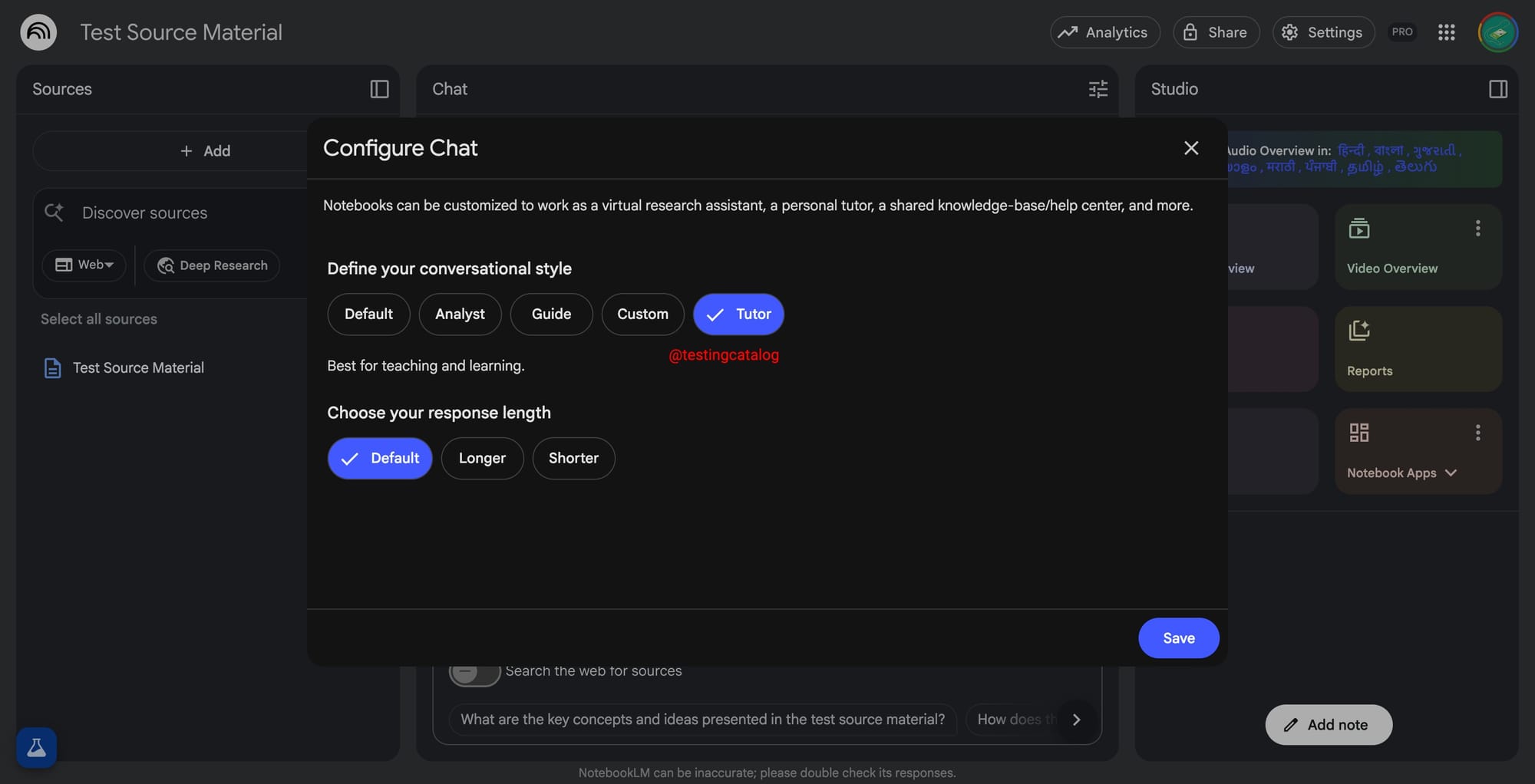This screenshot has width=1535, height=784.
Task: Click the labs flask icon
Action: pos(36,747)
